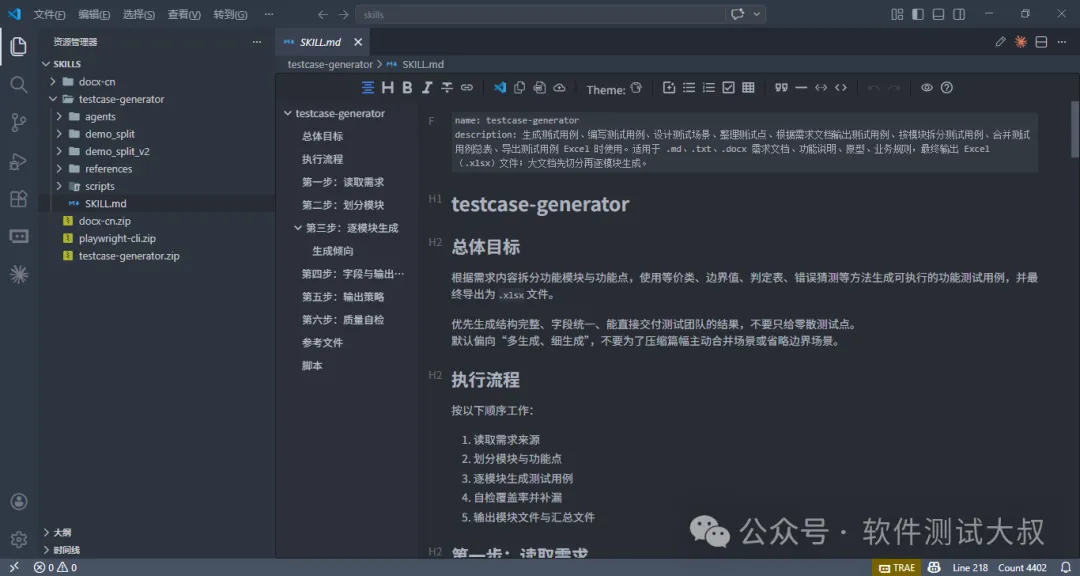Toggle secondary side bar visibility

959,14
